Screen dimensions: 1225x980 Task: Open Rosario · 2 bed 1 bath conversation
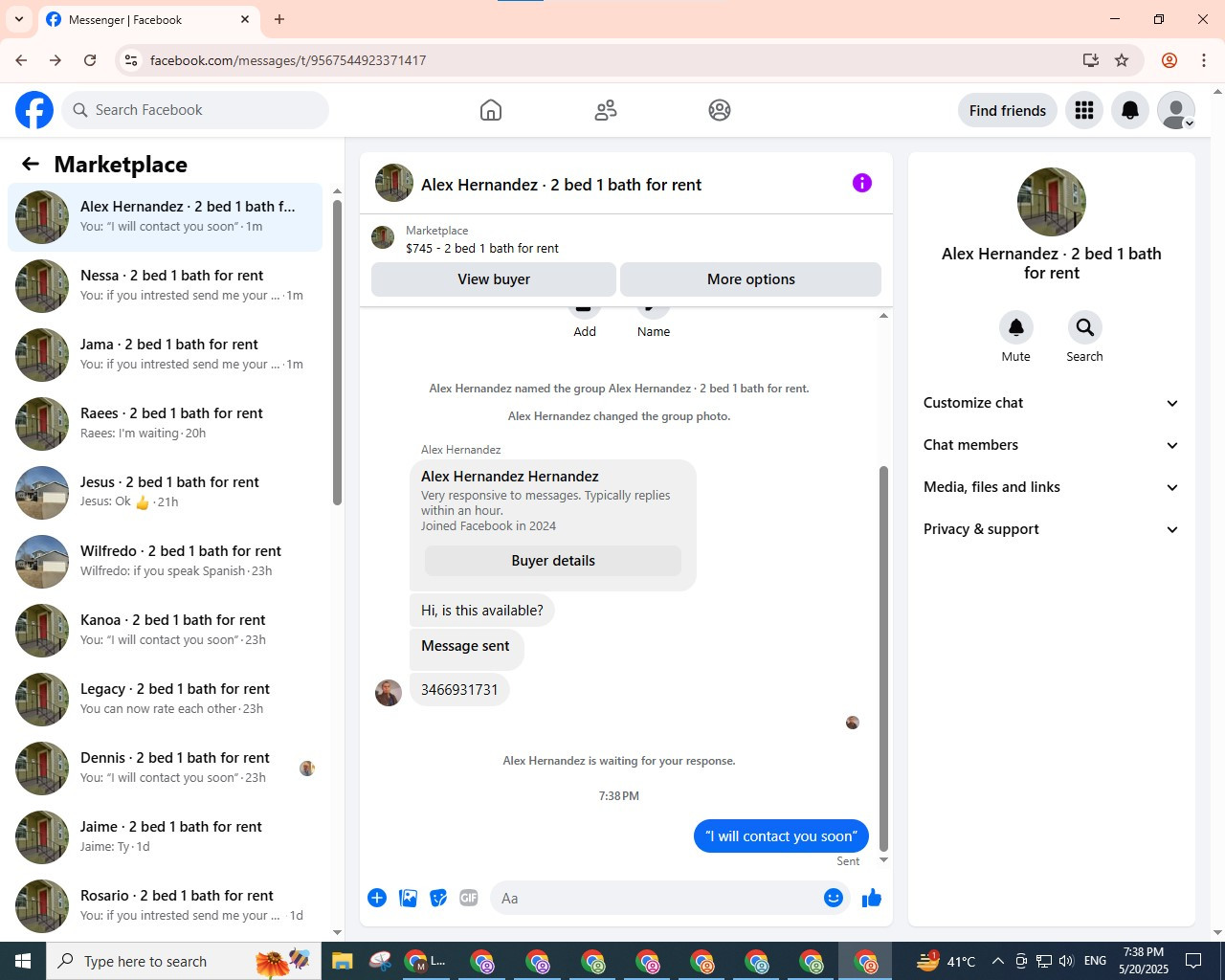166,906
